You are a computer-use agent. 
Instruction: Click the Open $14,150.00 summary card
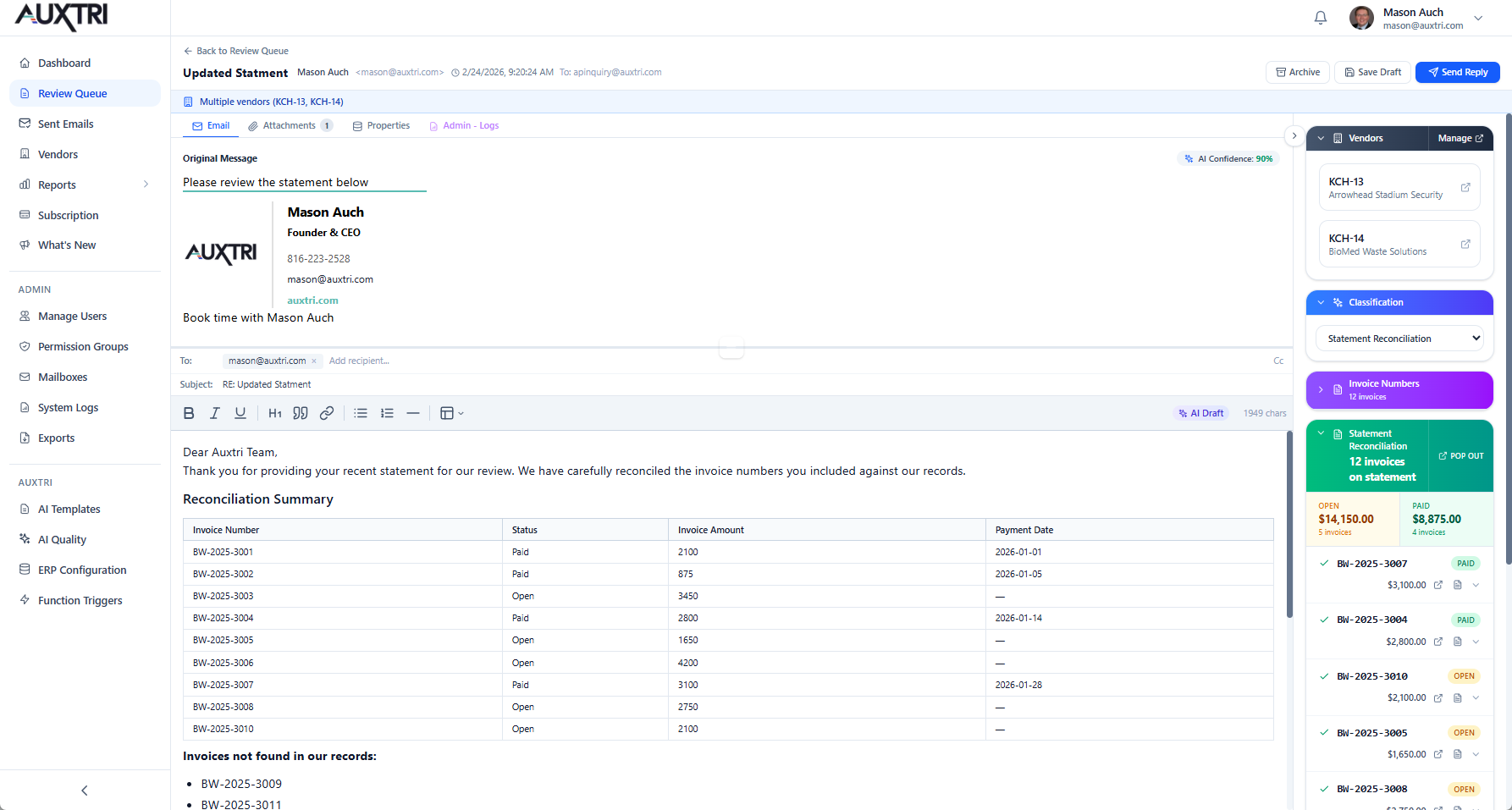(1353, 519)
